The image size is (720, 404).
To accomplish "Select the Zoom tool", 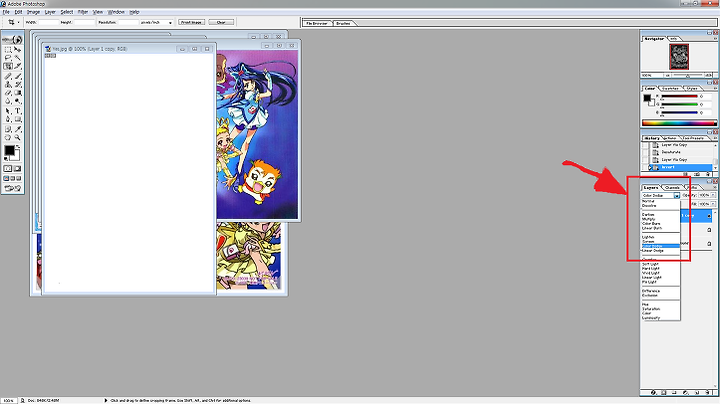I will pyautogui.click(x=17, y=137).
